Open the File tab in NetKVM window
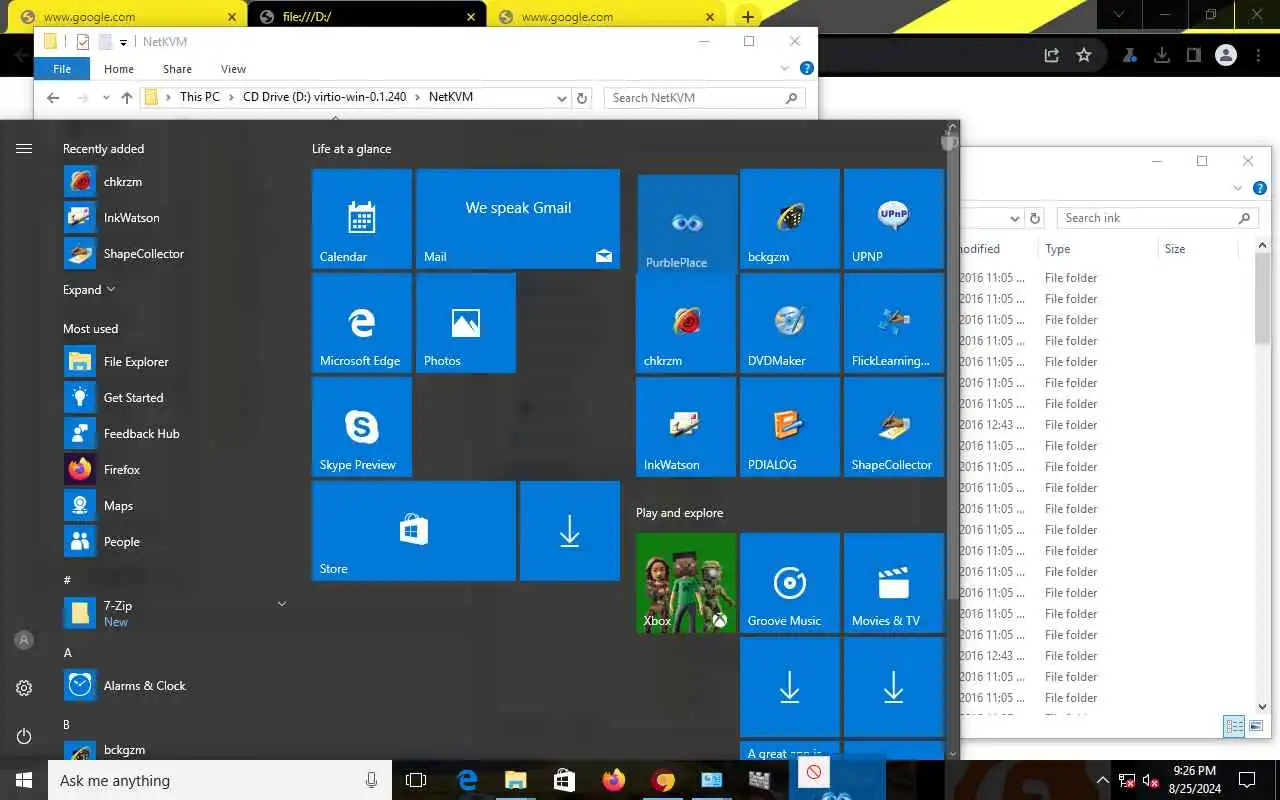Screen dimensions: 1280x800 tap(62, 69)
